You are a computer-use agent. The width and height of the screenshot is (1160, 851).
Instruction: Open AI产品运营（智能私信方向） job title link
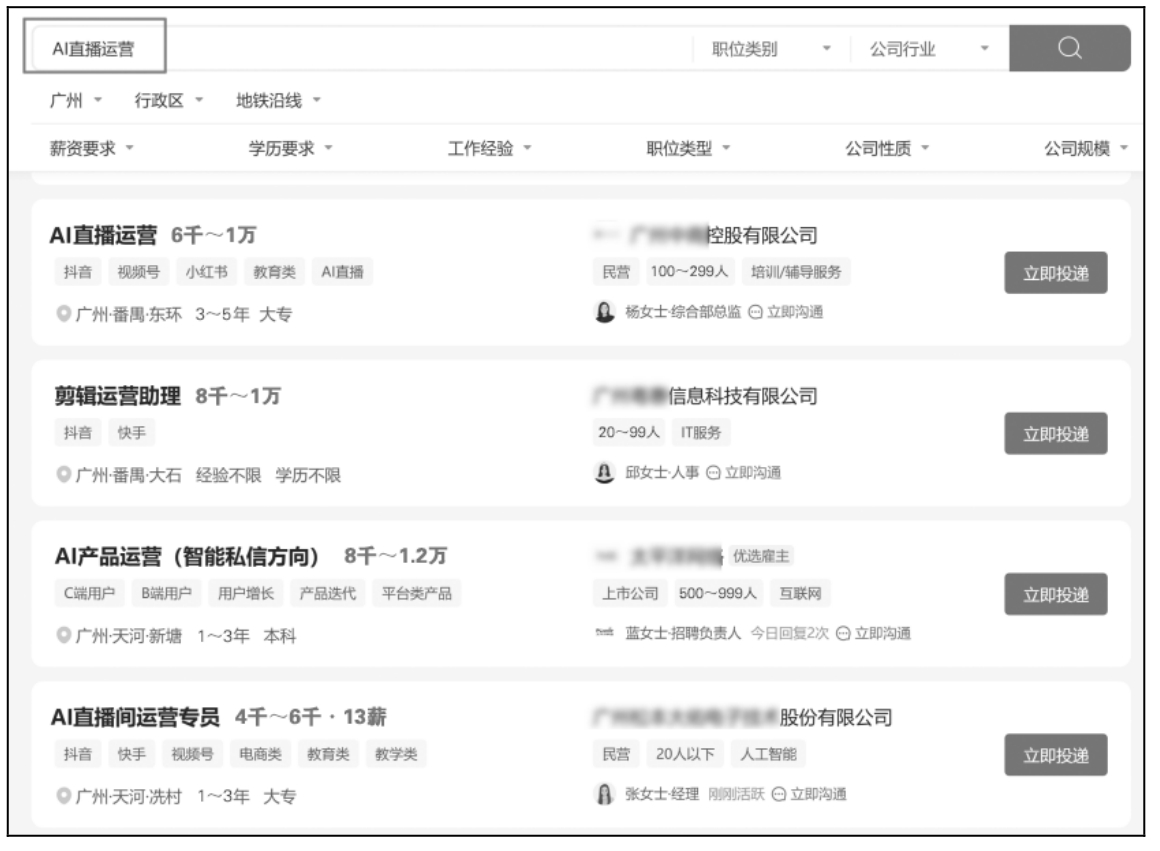185,556
